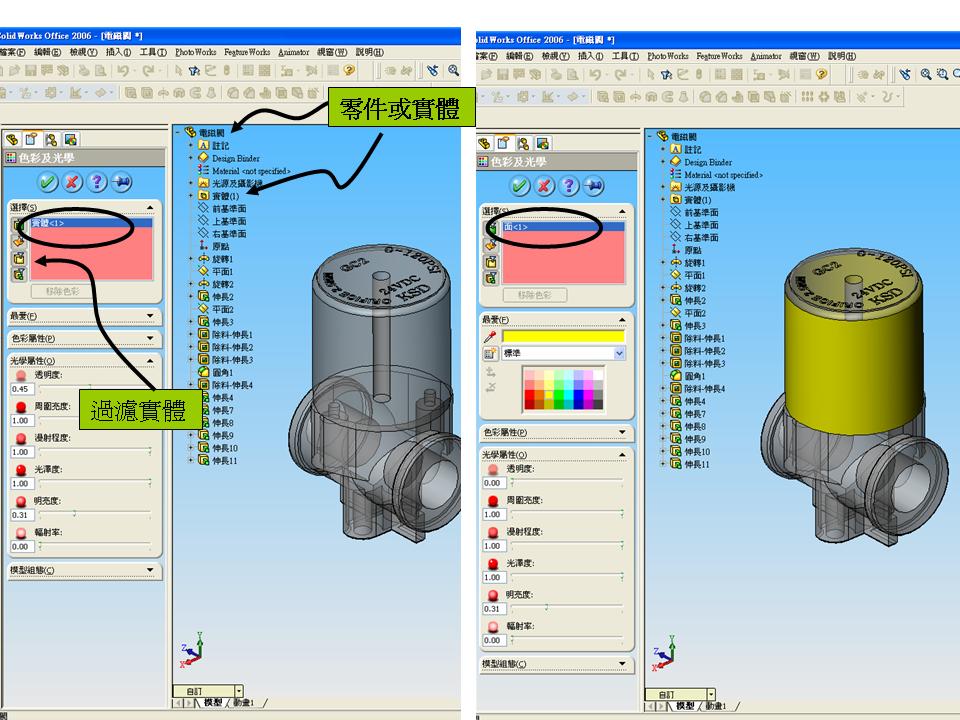Screen dimensions: 960x720
Task: Open PhotoWorks render manager tab icon in left window
Action: [x=70, y=140]
